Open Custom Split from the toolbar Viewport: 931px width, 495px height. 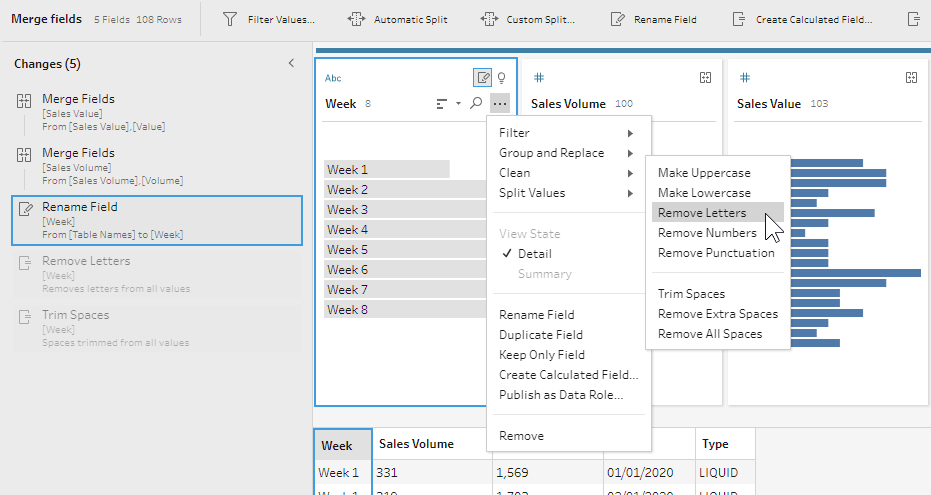528,20
